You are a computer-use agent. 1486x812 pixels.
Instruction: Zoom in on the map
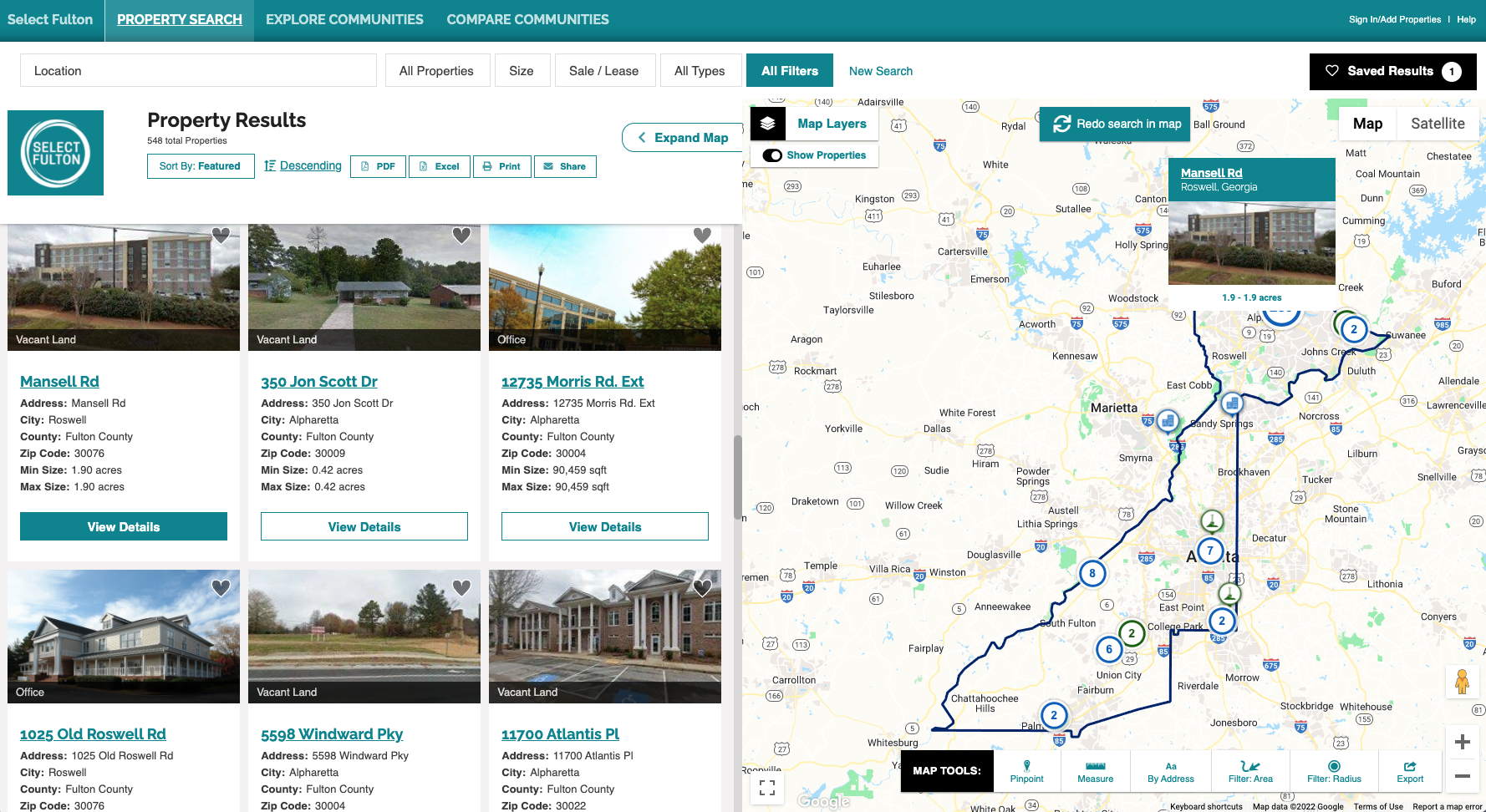point(1463,742)
